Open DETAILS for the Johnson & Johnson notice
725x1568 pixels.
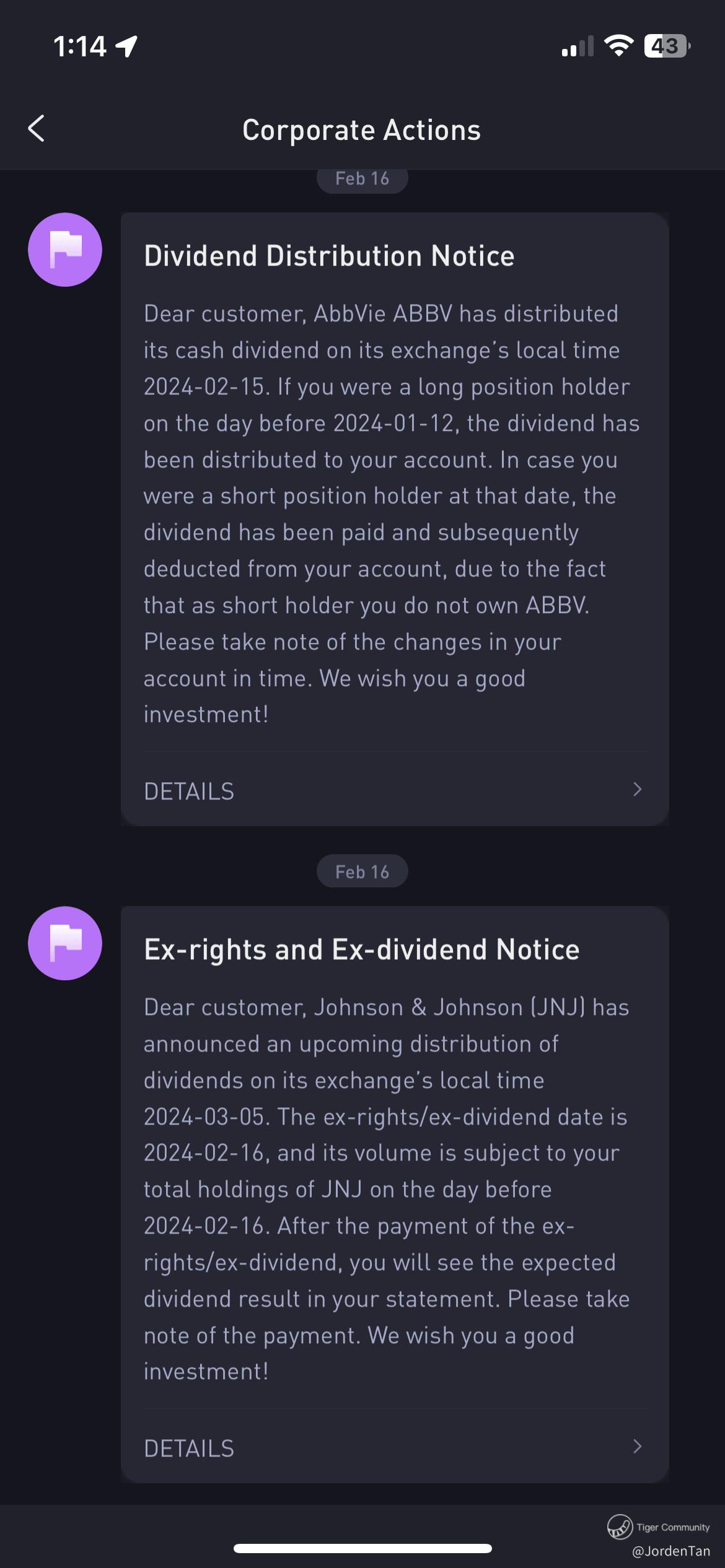coord(395,1448)
